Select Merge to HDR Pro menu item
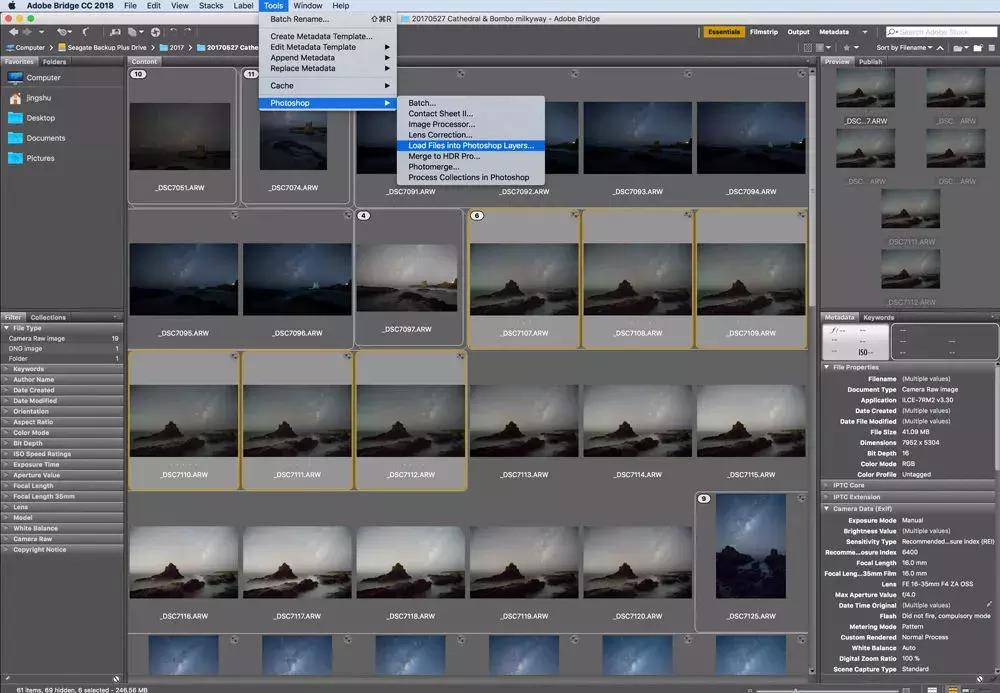Screen dimensions: 1000x693 [444, 156]
